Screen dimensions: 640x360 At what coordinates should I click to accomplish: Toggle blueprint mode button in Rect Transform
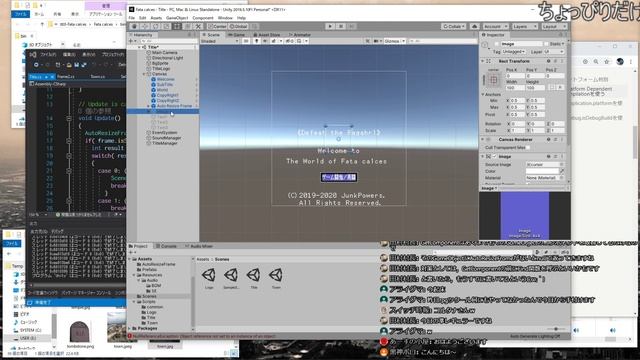(x=552, y=87)
